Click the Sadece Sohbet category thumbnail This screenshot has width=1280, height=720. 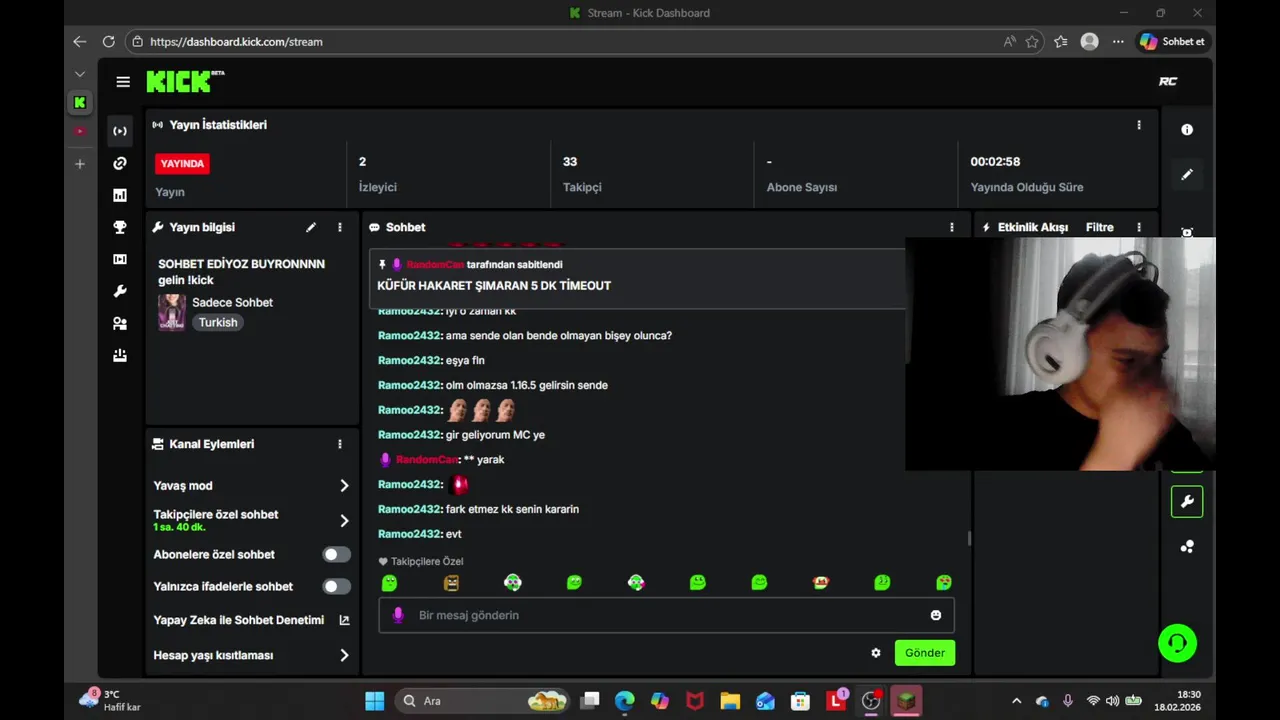pyautogui.click(x=172, y=312)
